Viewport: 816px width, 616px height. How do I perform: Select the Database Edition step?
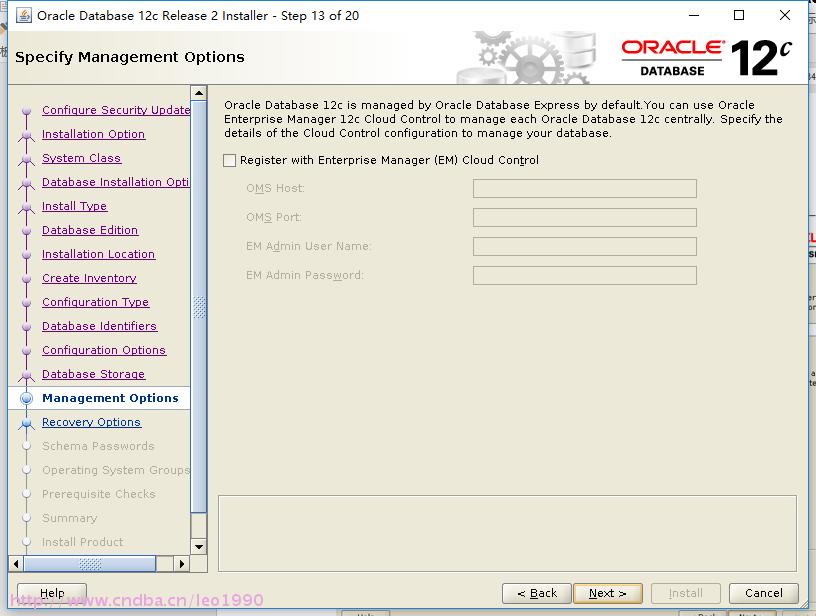[90, 230]
